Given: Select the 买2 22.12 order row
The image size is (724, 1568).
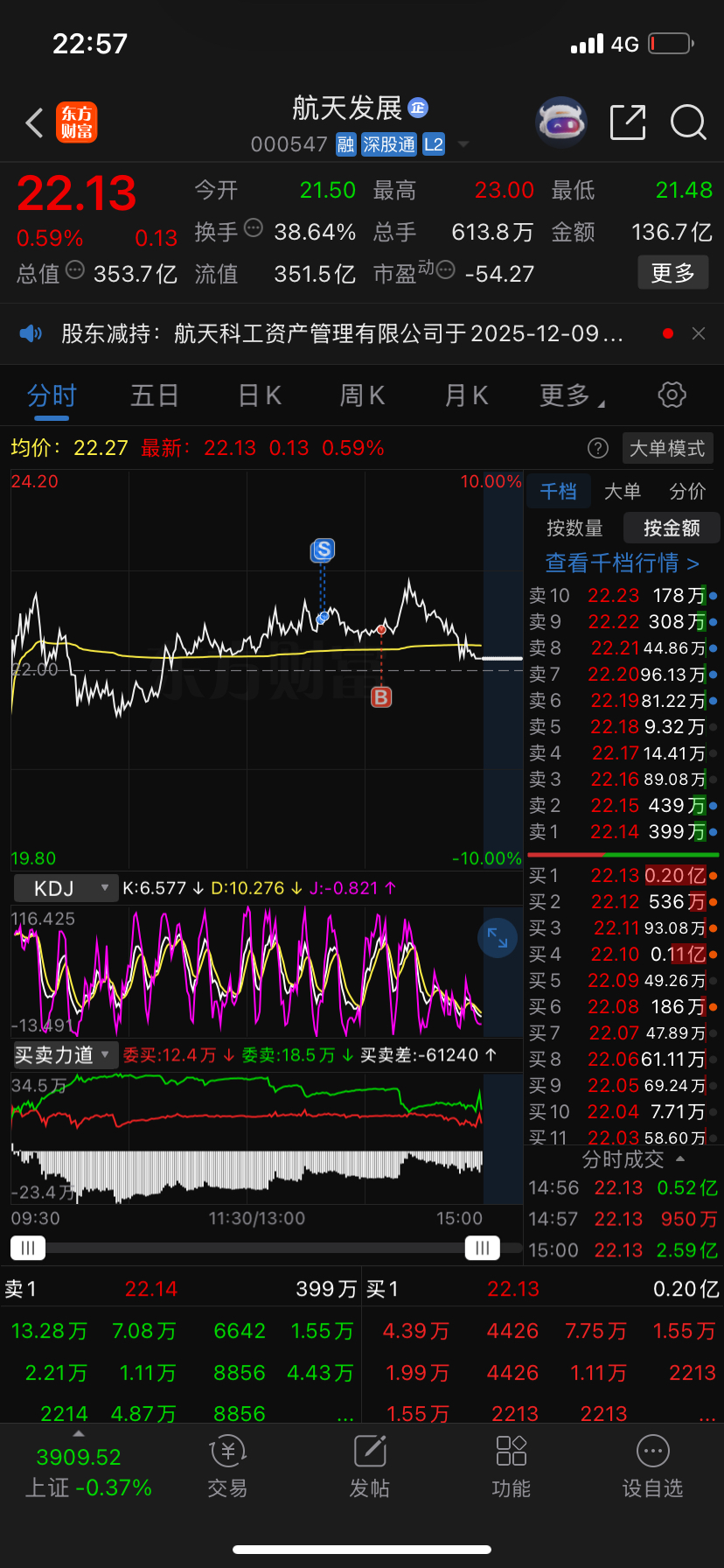Looking at the screenshot, I should coord(623,902).
